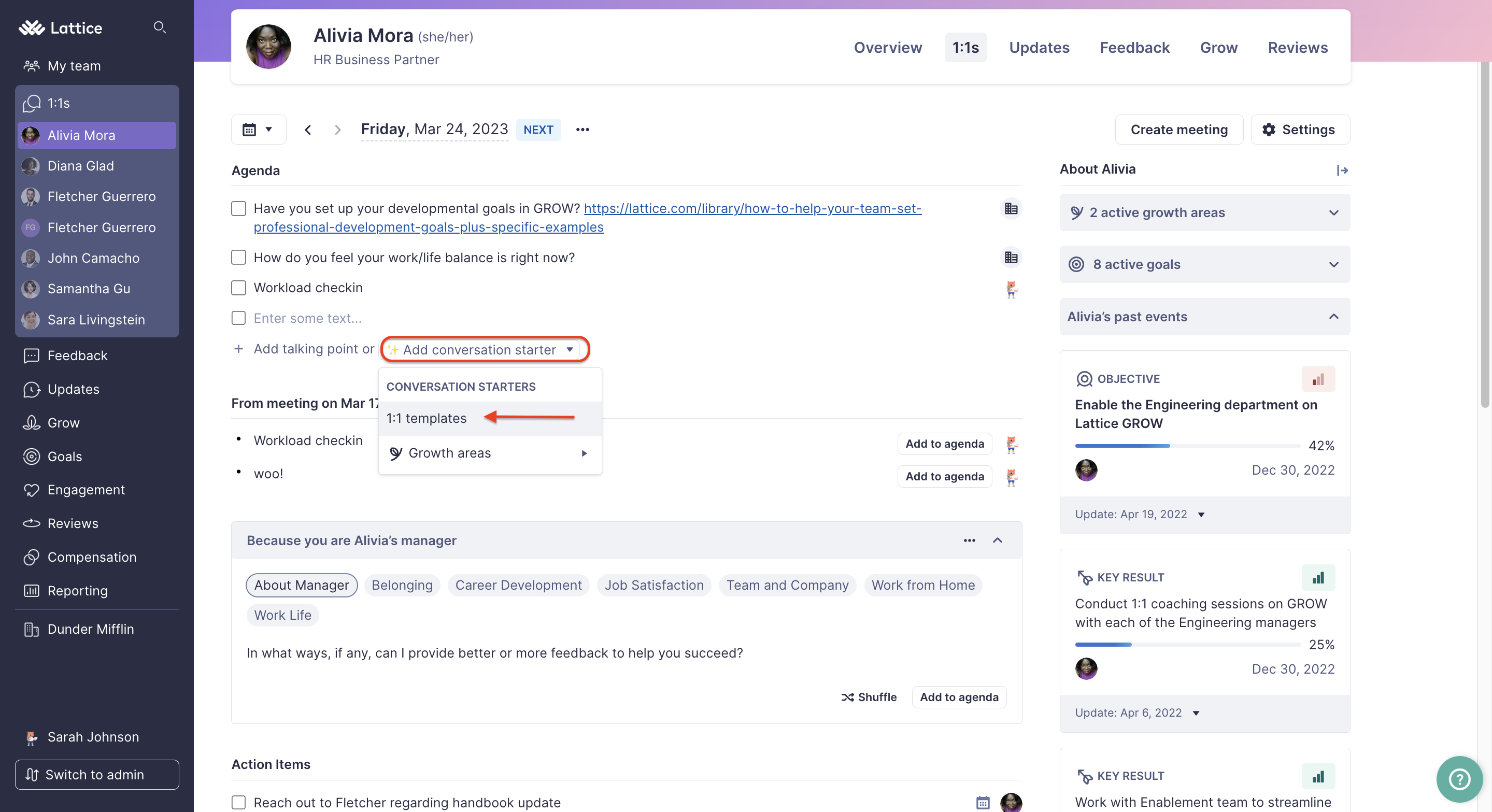Select the Belonging topic chip

point(402,586)
